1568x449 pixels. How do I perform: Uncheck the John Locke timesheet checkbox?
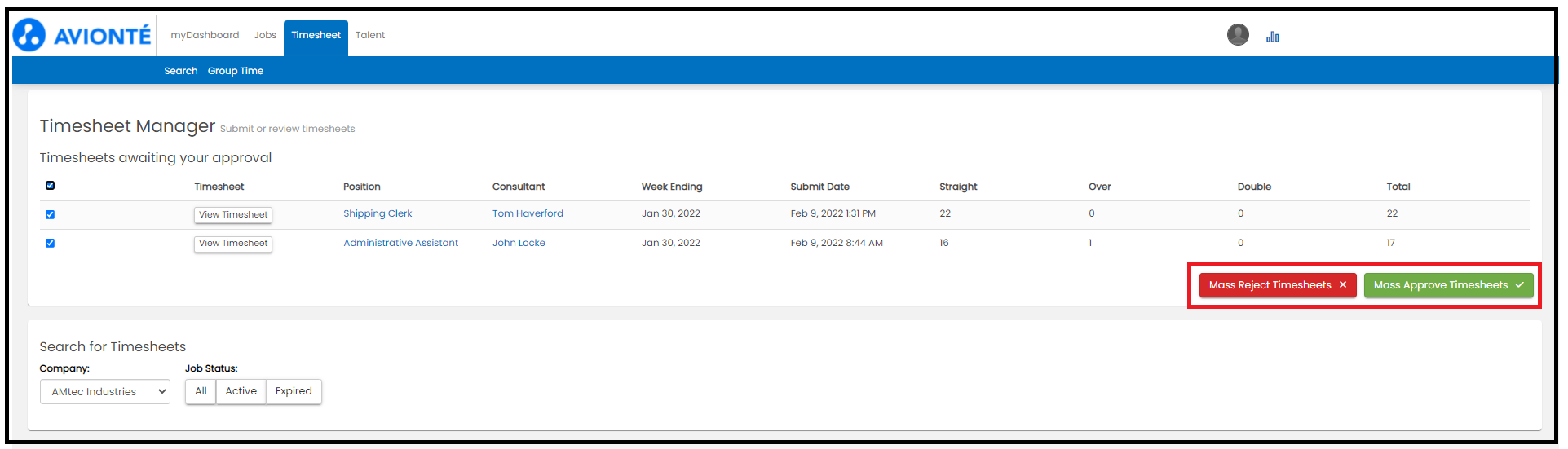coord(51,243)
